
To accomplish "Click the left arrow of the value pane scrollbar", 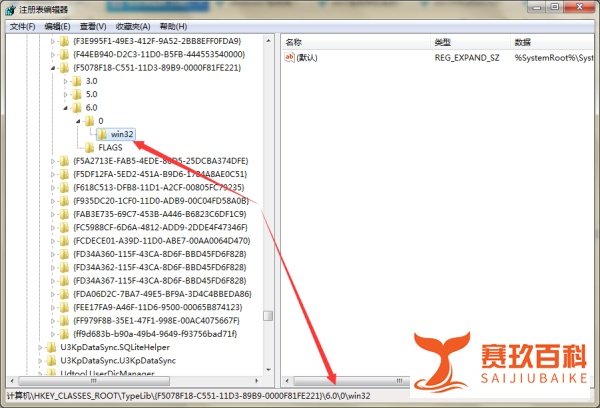I will pyautogui.click(x=287, y=381).
